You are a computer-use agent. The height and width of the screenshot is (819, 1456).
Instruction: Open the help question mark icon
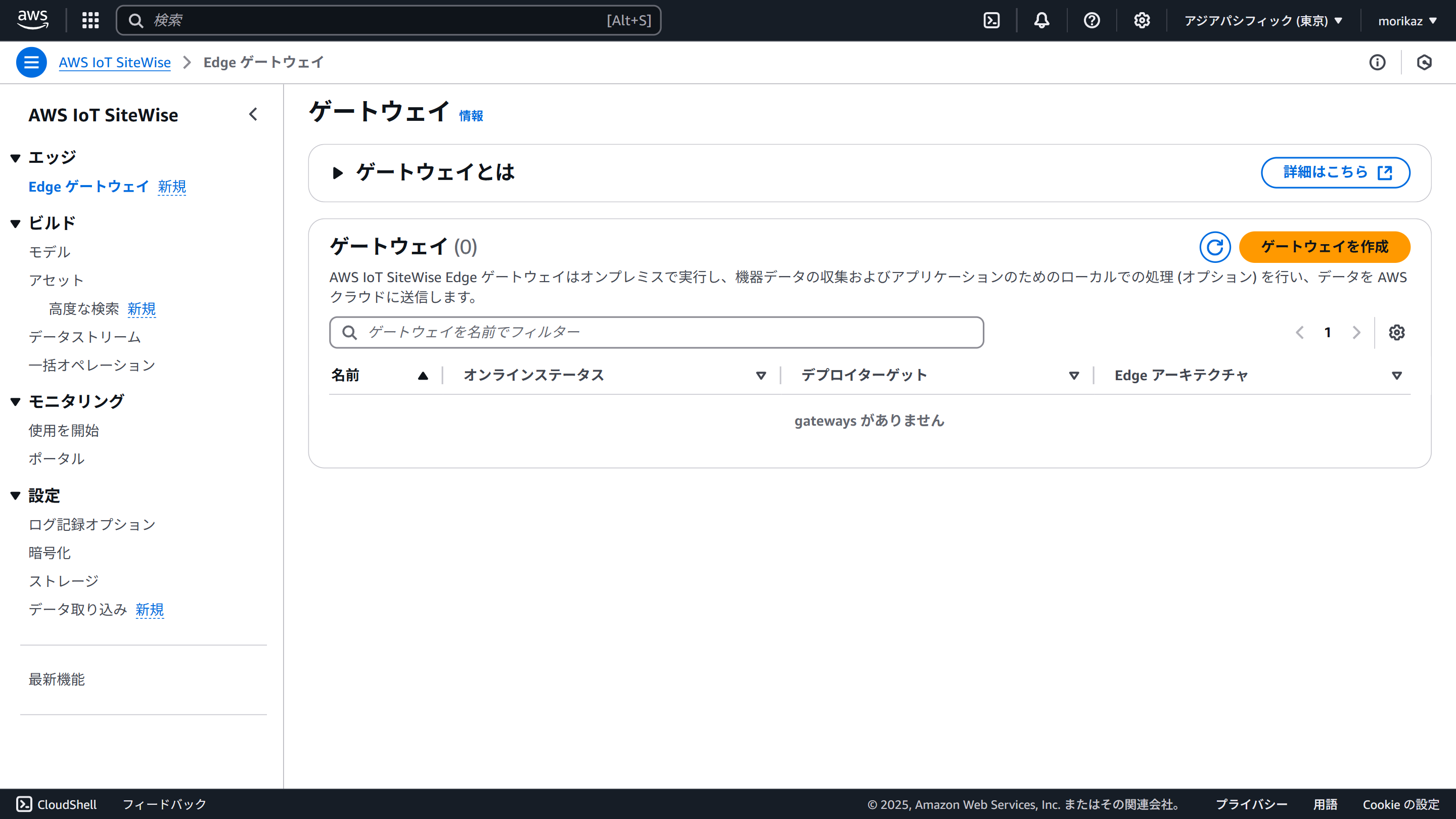click(x=1091, y=20)
